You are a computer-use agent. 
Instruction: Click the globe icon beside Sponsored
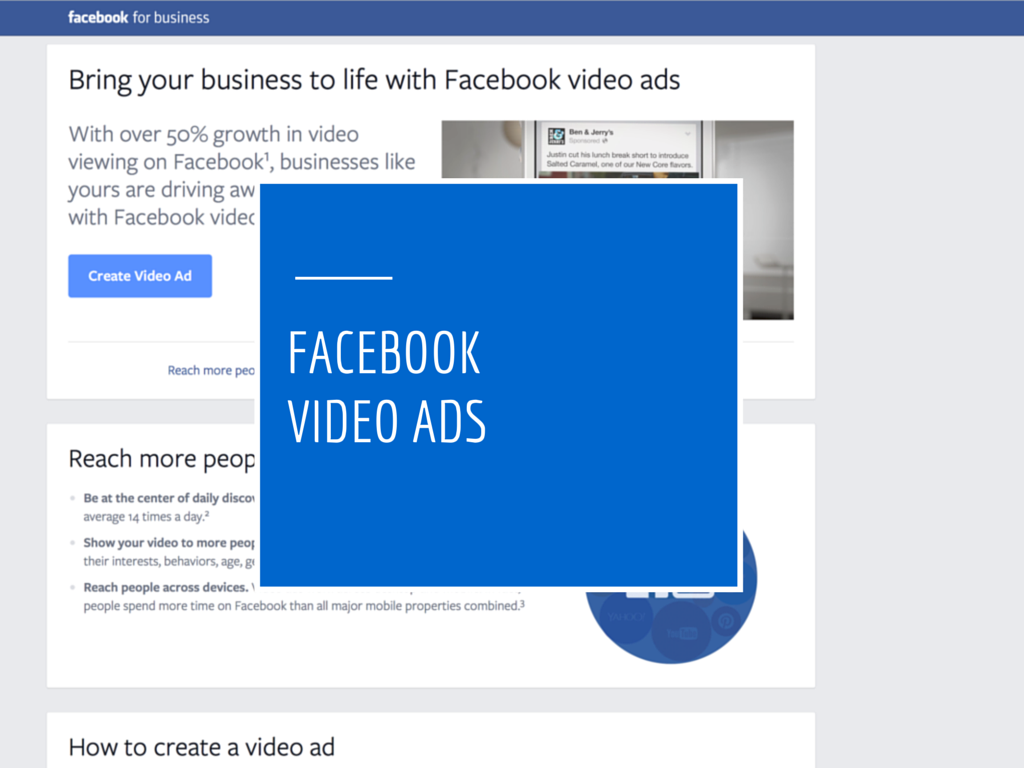pos(605,140)
